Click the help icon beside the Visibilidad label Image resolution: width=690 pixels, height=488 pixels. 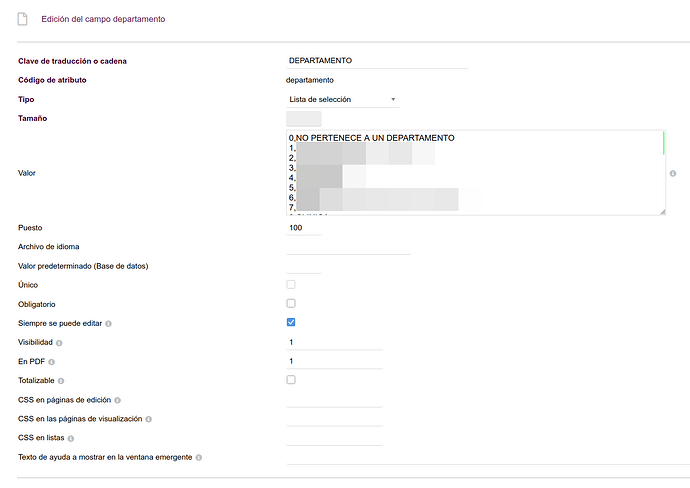59,343
